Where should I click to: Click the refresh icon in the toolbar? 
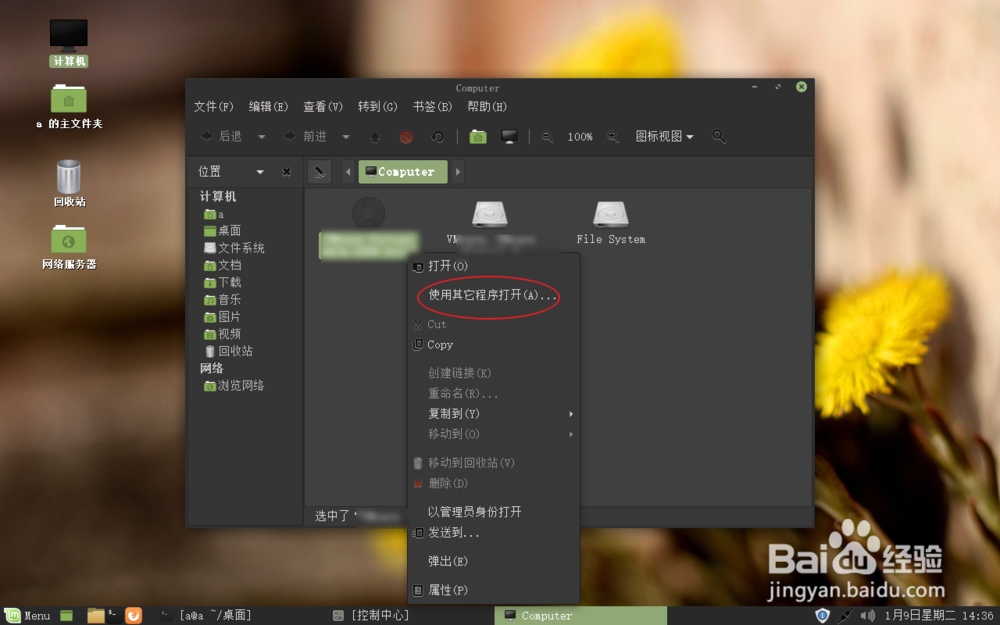click(437, 136)
